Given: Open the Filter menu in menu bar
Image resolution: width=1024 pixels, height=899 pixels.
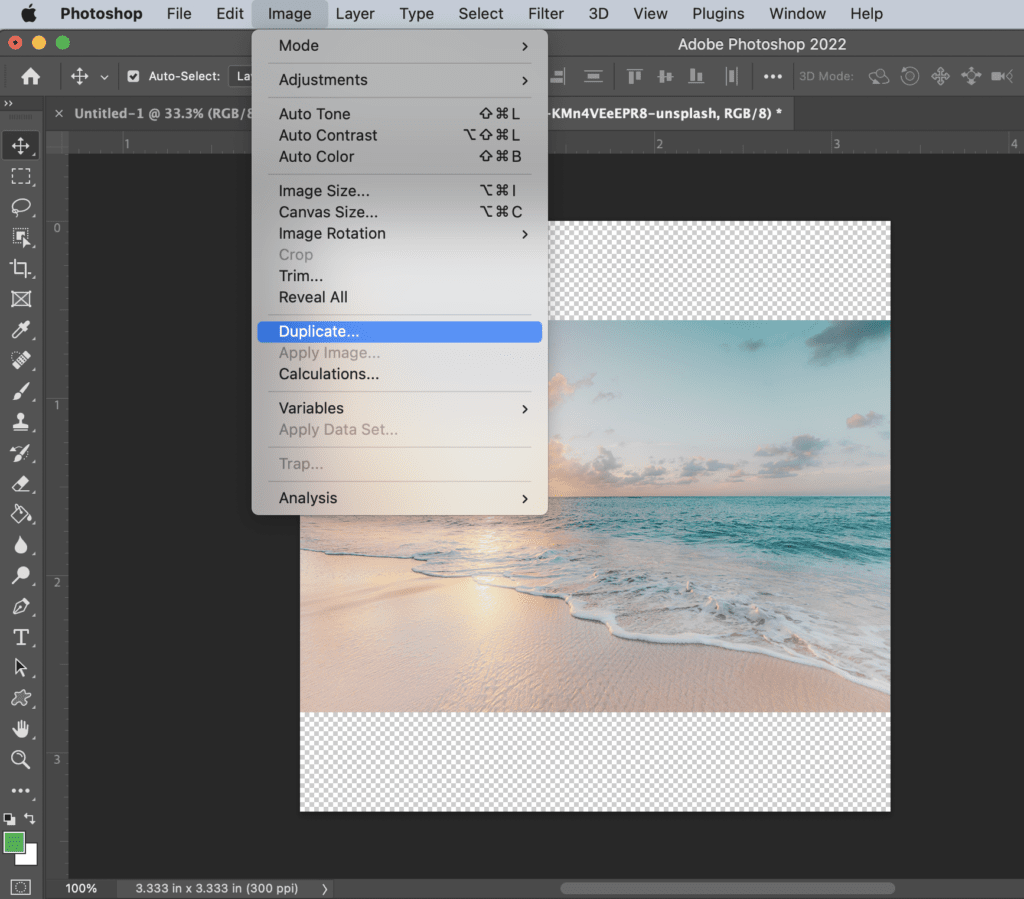Looking at the screenshot, I should click(x=545, y=14).
